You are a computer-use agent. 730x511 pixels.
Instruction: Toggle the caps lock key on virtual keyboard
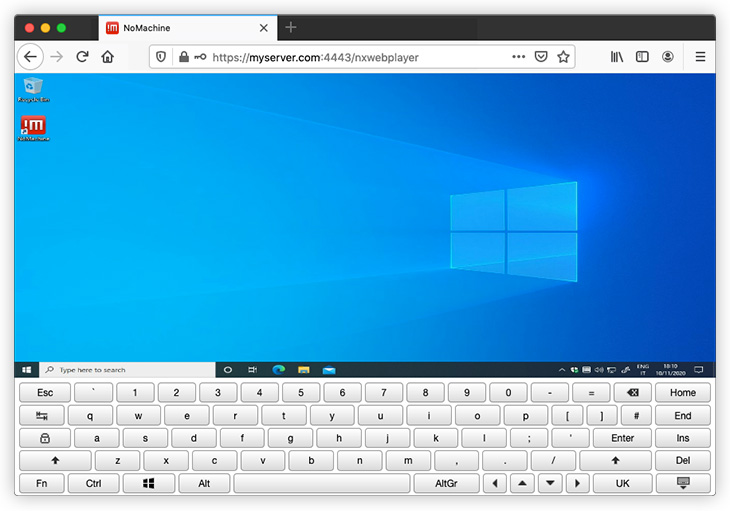point(45,438)
